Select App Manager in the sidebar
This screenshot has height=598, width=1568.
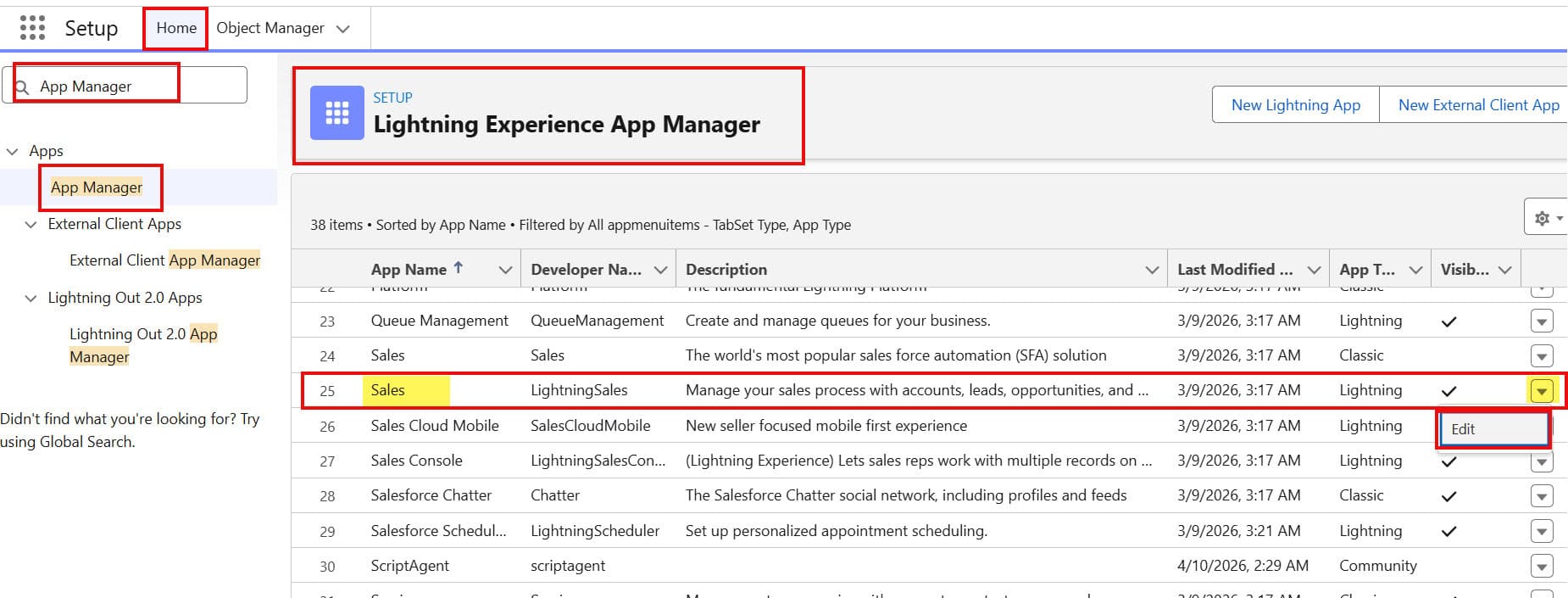pos(97,187)
